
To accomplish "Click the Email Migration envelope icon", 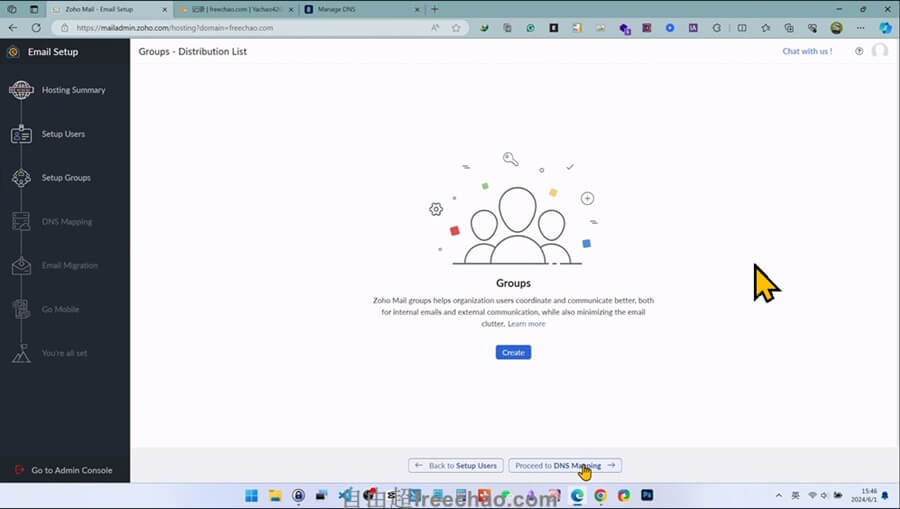I will pyautogui.click(x=21, y=266).
